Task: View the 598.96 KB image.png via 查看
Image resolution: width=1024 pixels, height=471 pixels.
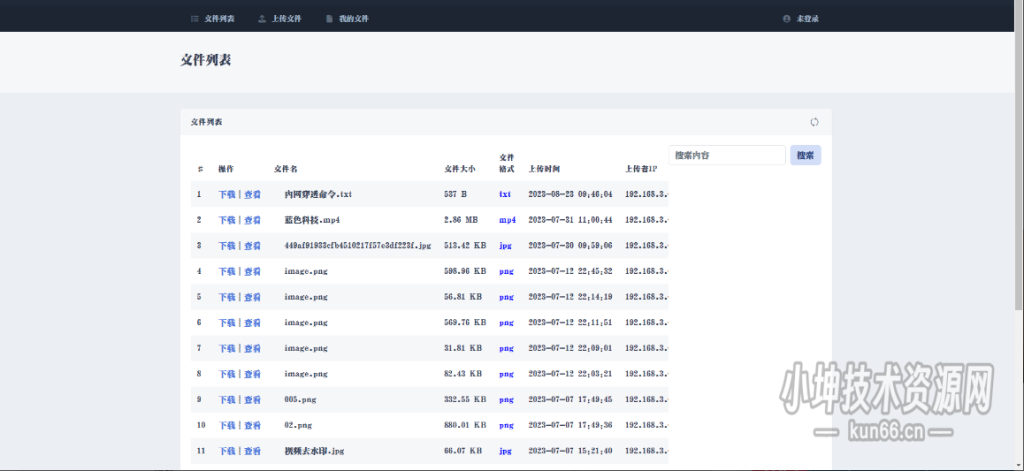Action: pos(253,271)
